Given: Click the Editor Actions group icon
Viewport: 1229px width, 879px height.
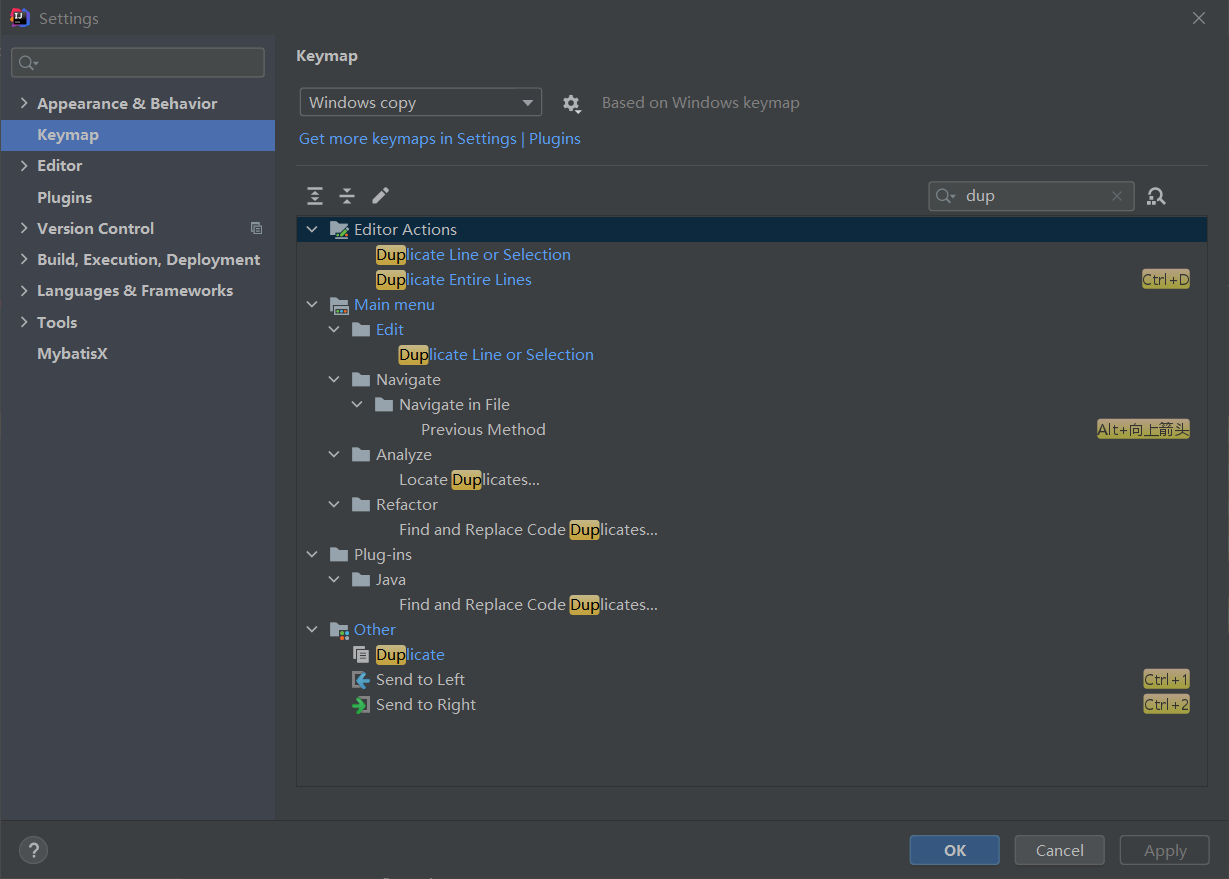Looking at the screenshot, I should click(339, 229).
